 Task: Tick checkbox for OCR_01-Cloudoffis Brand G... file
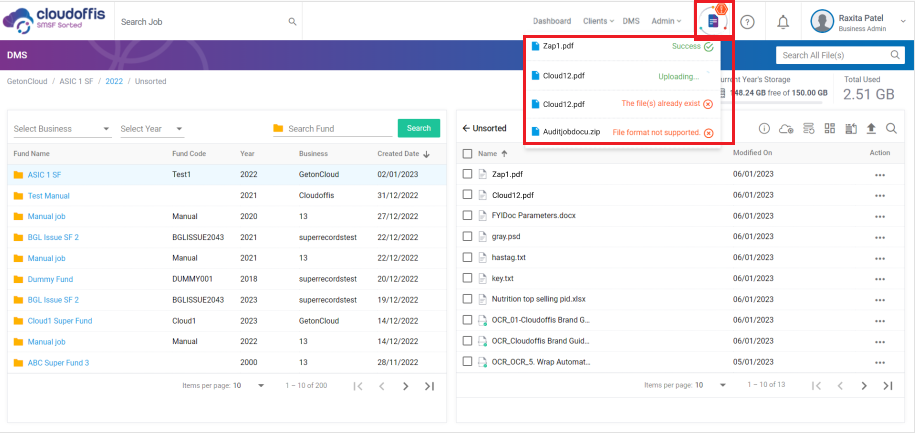[x=467, y=320]
